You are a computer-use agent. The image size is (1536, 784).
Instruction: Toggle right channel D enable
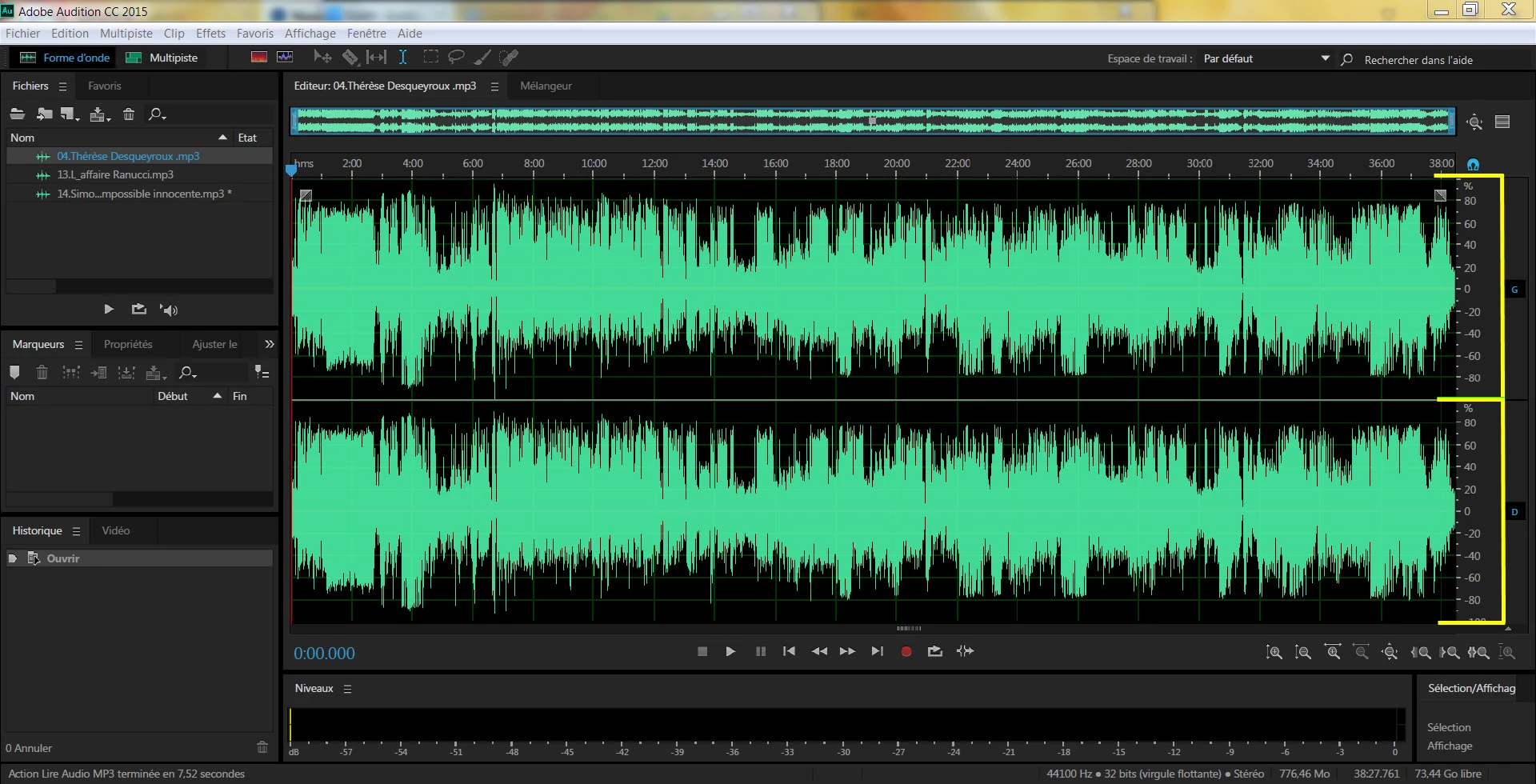click(x=1514, y=512)
